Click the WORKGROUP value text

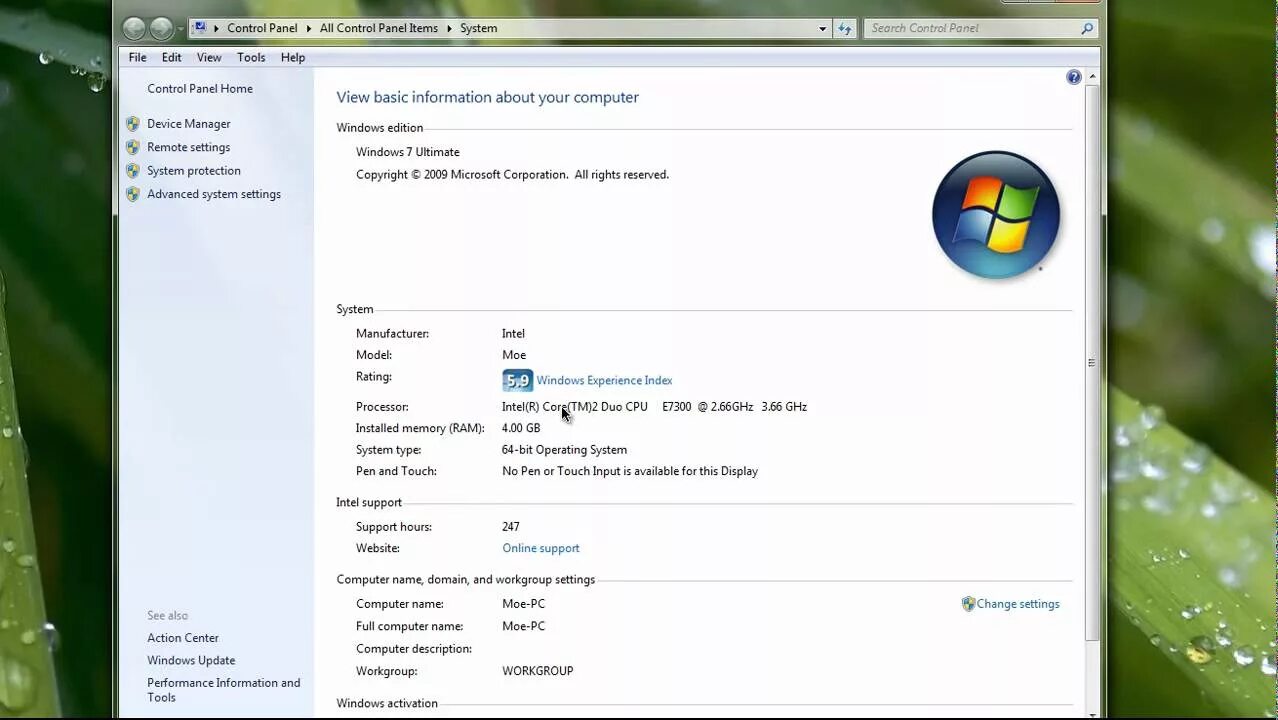pyautogui.click(x=538, y=671)
